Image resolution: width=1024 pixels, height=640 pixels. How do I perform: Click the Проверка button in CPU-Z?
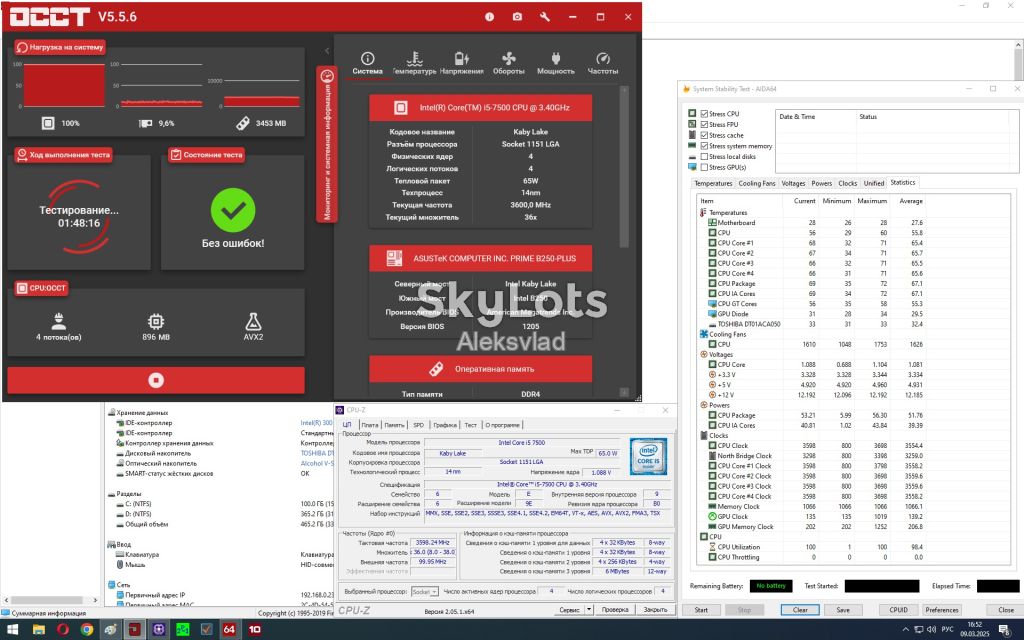[x=615, y=610]
